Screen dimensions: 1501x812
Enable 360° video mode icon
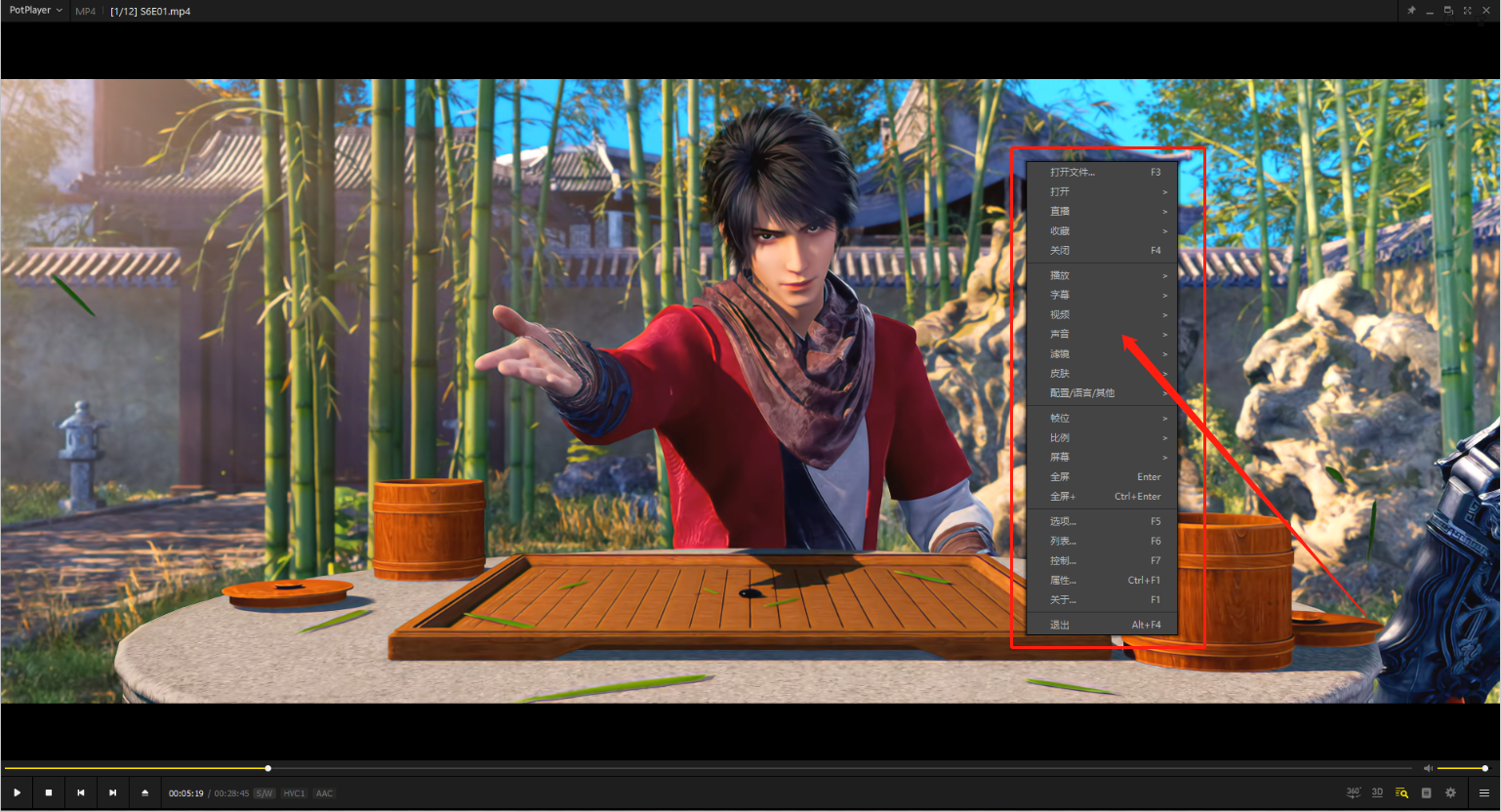coord(1354,792)
